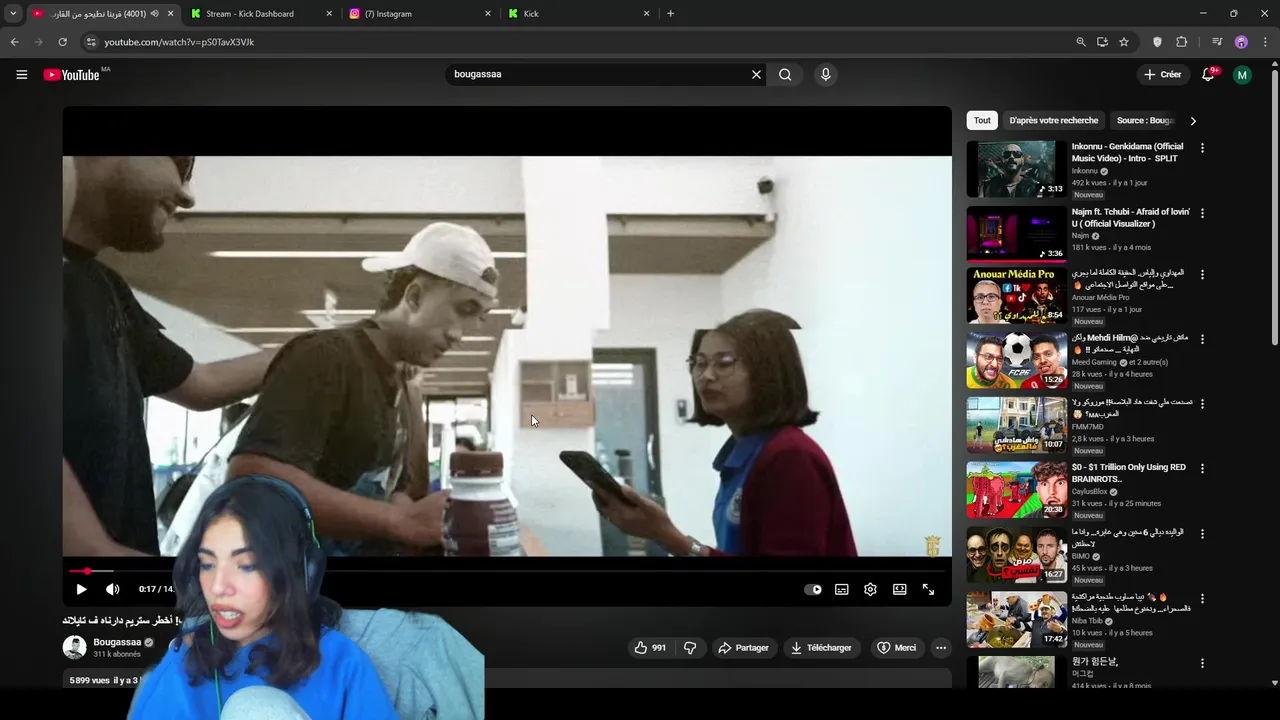Go back to the previous page
The image size is (1280, 720).
pos(15,42)
